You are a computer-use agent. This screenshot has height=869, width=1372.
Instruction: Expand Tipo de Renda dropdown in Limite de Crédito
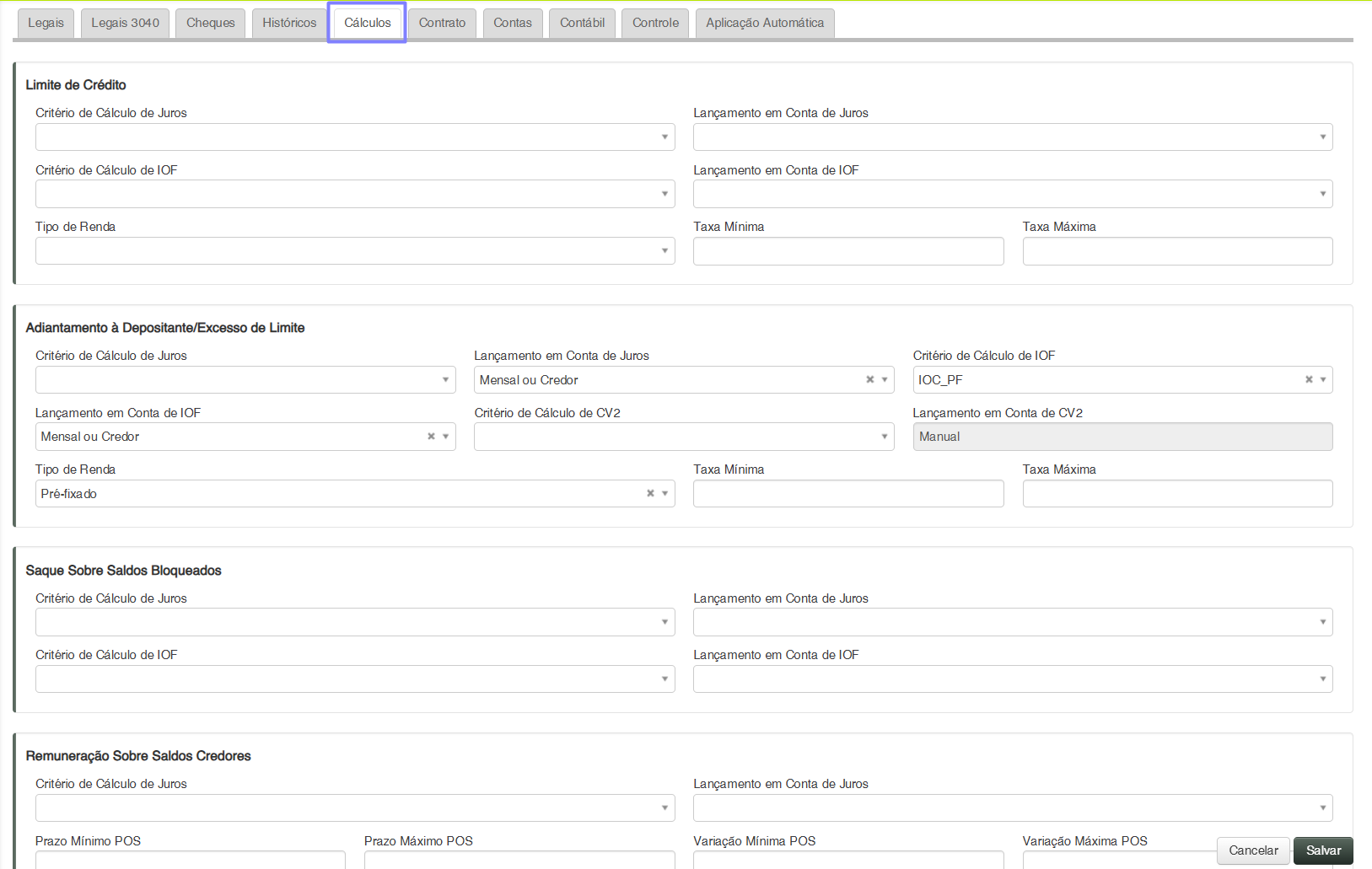click(354, 251)
